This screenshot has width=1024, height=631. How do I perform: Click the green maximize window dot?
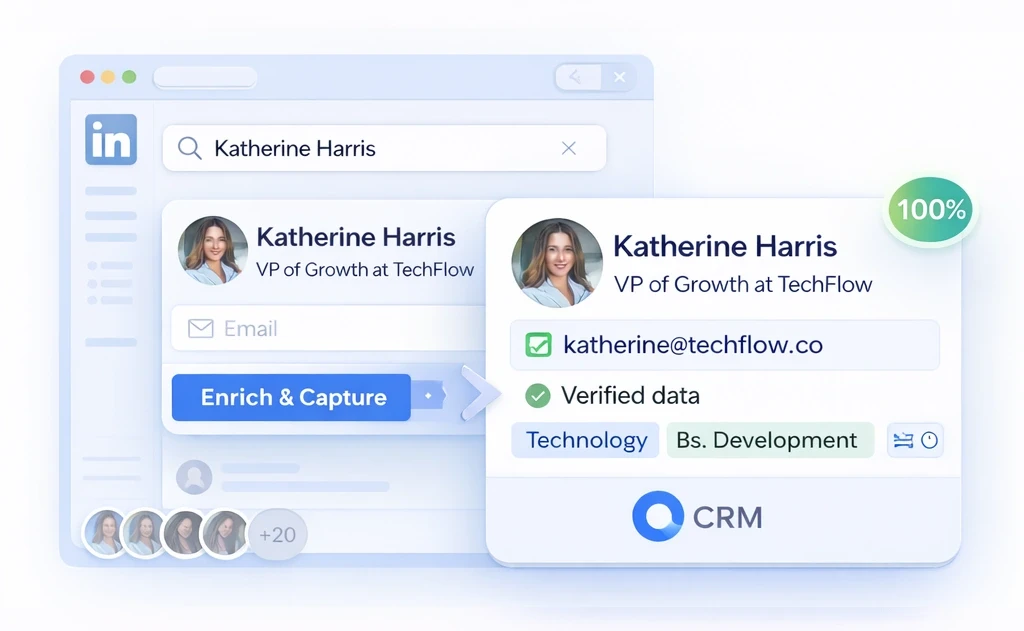(x=129, y=77)
